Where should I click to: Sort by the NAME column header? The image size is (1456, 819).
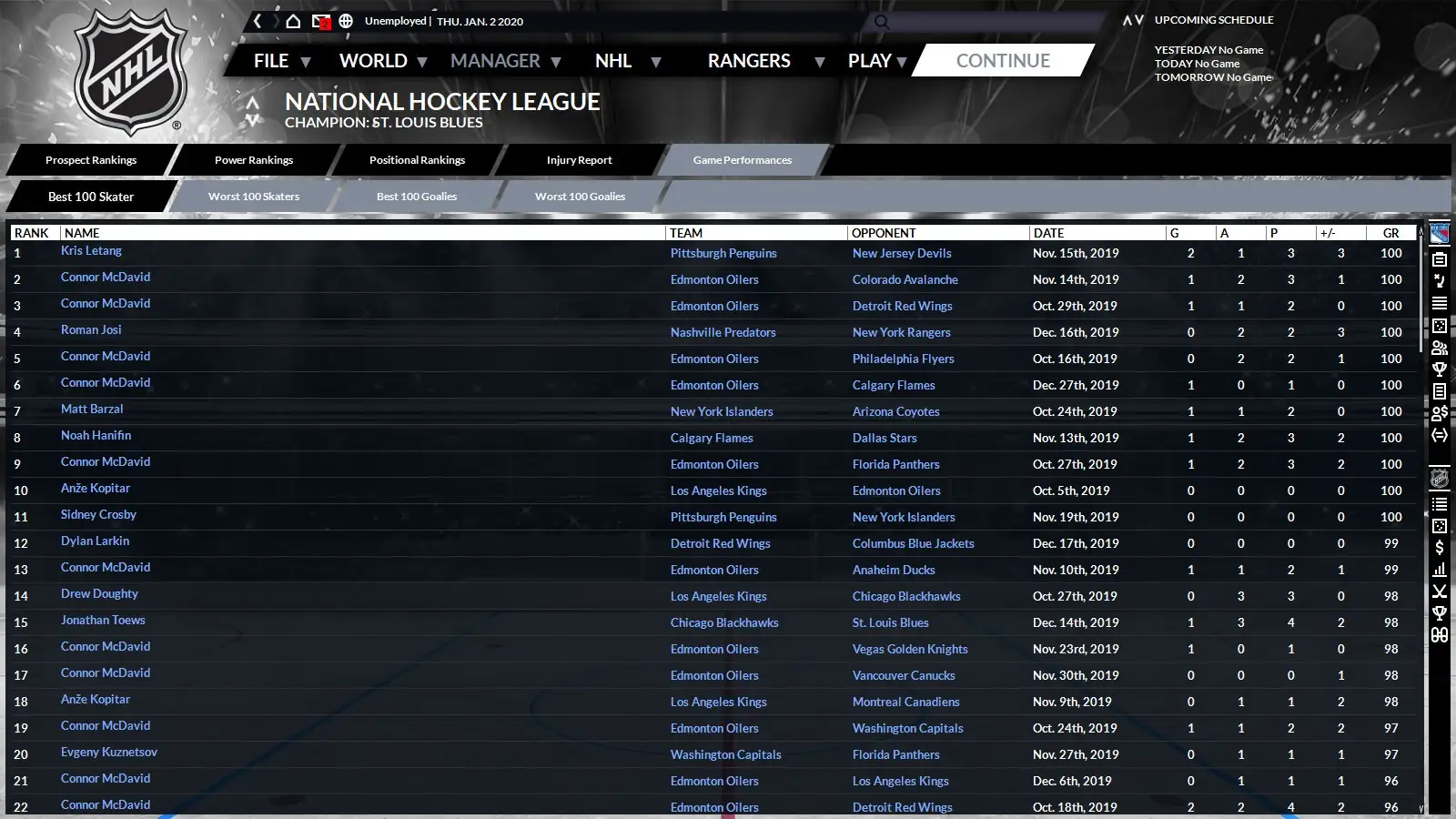coord(362,233)
